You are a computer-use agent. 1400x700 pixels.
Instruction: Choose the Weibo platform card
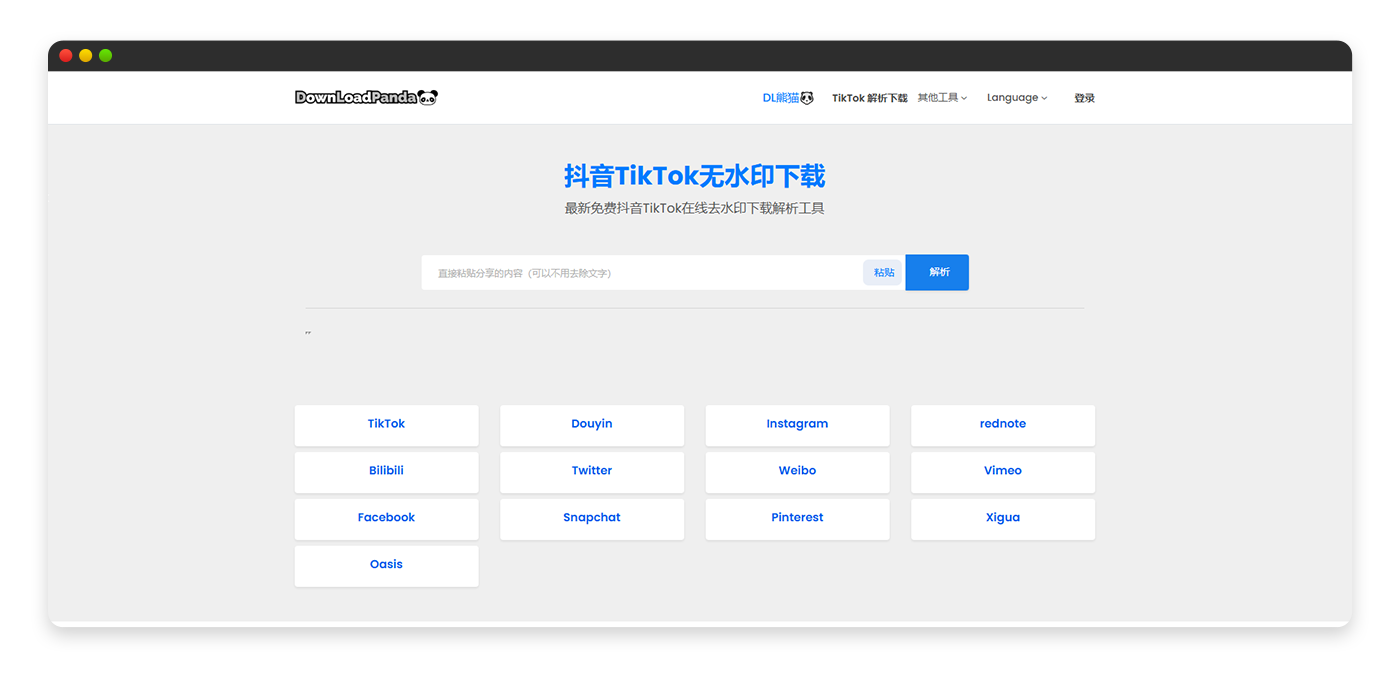point(797,471)
